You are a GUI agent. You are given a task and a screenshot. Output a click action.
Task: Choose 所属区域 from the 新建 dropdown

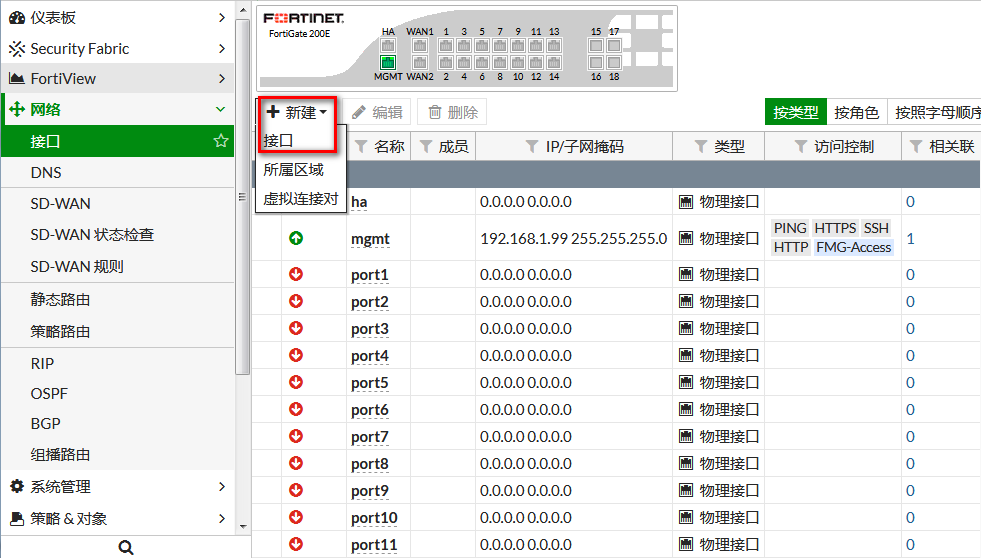point(293,170)
